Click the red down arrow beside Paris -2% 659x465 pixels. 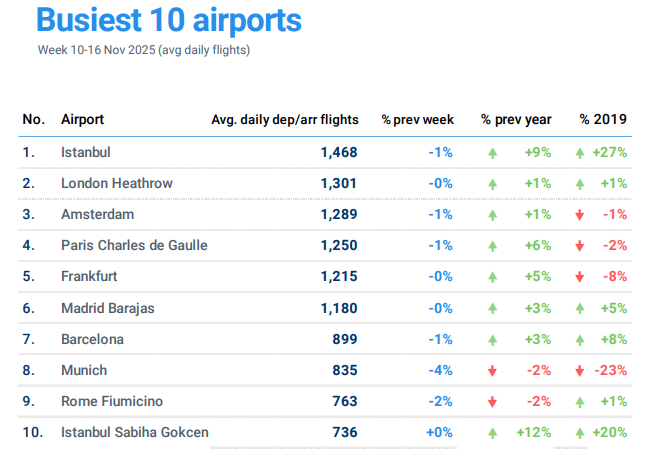(580, 246)
